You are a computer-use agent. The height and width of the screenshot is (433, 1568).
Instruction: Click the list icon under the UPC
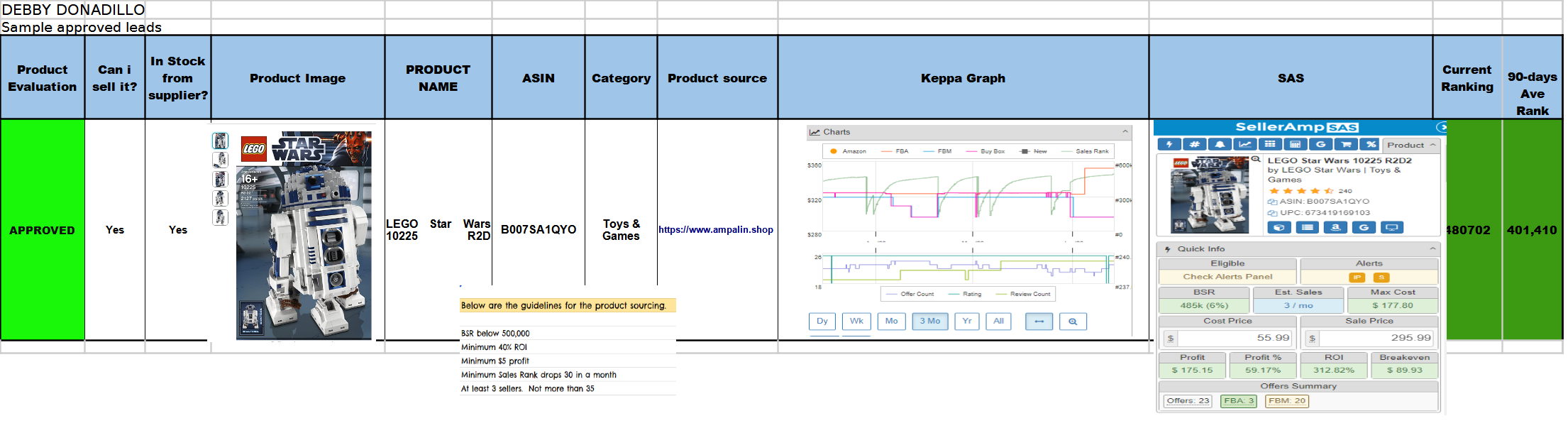coord(1307,228)
